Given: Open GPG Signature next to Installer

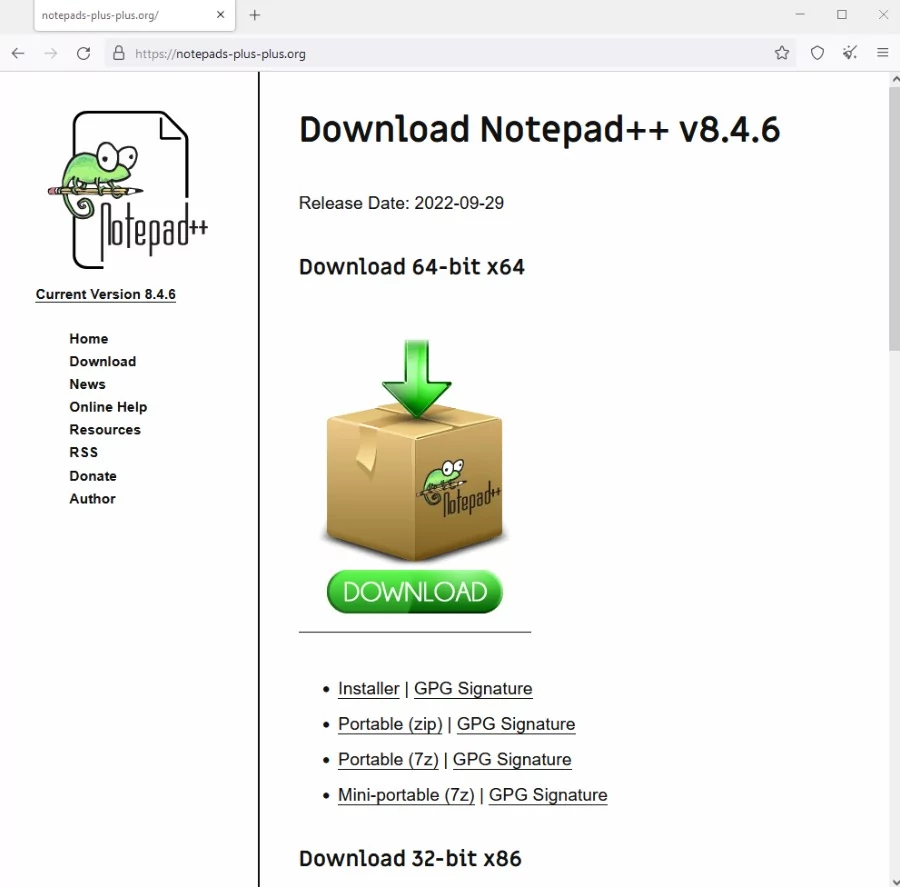Looking at the screenshot, I should (x=473, y=688).
